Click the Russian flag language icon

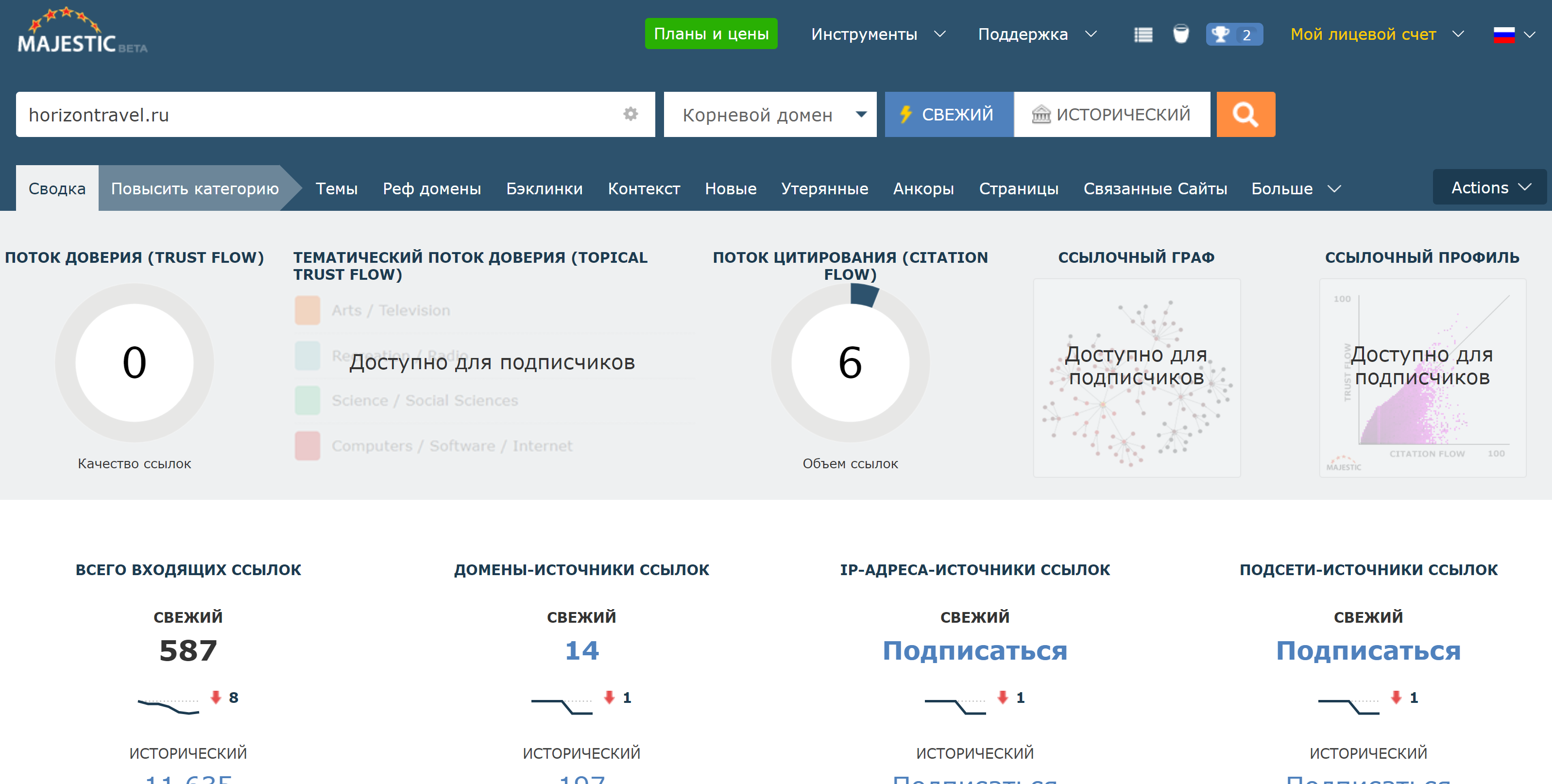coord(1504,35)
